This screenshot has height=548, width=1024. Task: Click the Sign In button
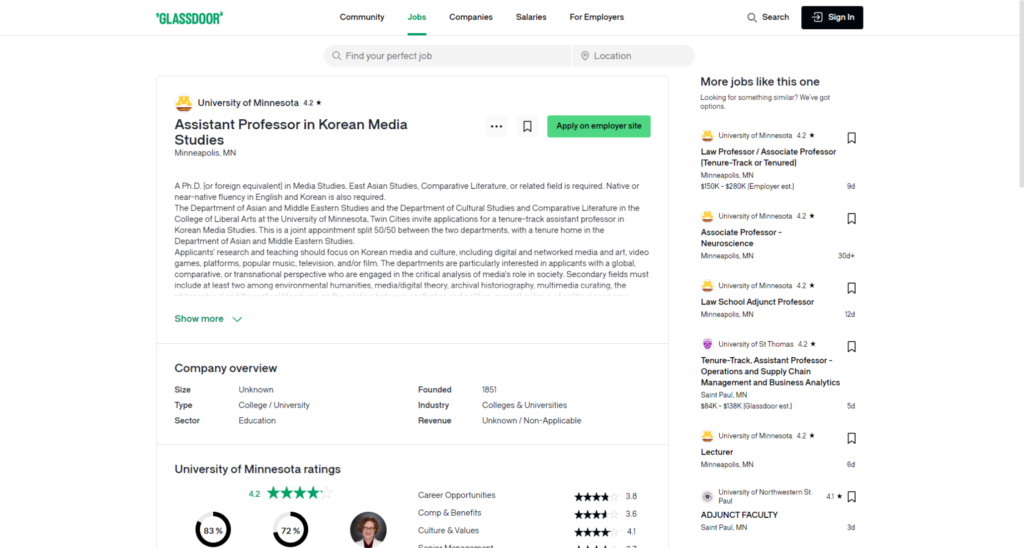[x=832, y=18]
